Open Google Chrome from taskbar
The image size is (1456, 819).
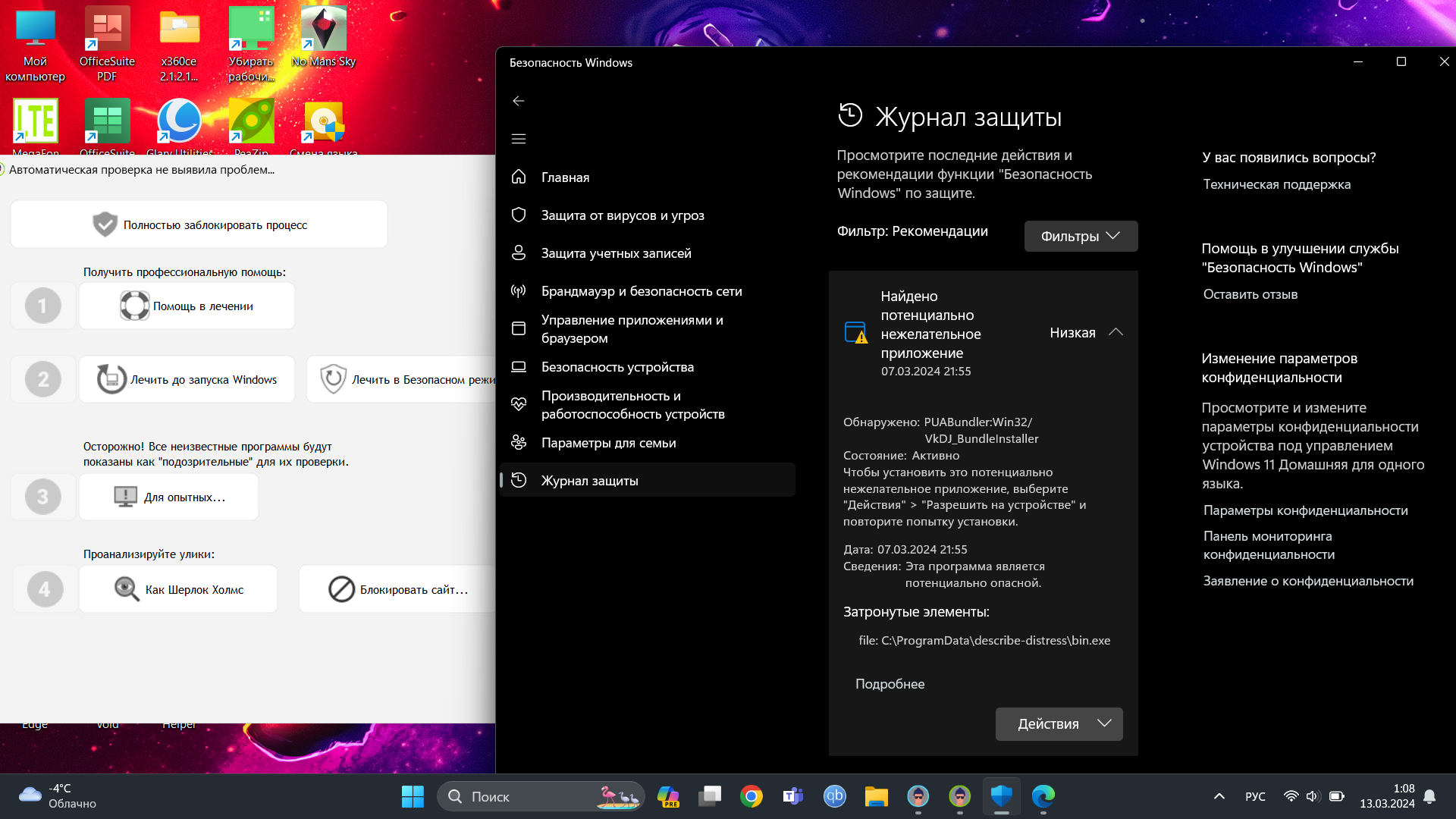752,796
